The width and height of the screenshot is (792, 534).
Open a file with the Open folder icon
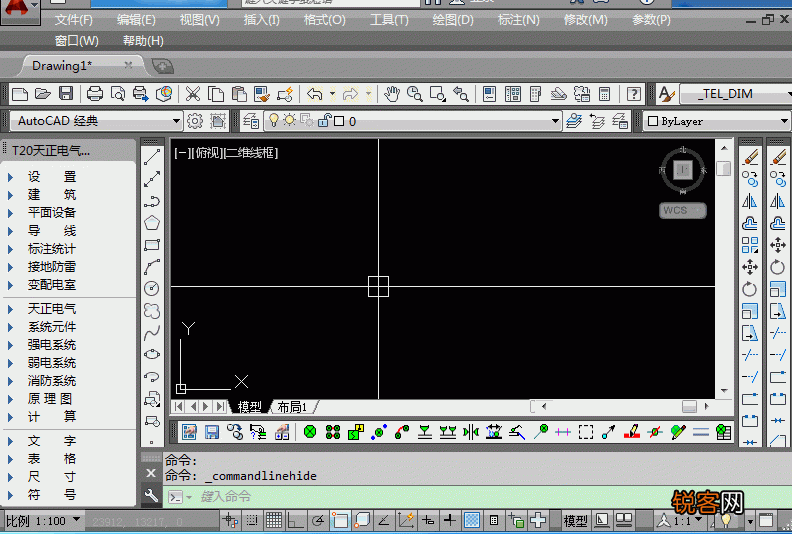(43, 94)
